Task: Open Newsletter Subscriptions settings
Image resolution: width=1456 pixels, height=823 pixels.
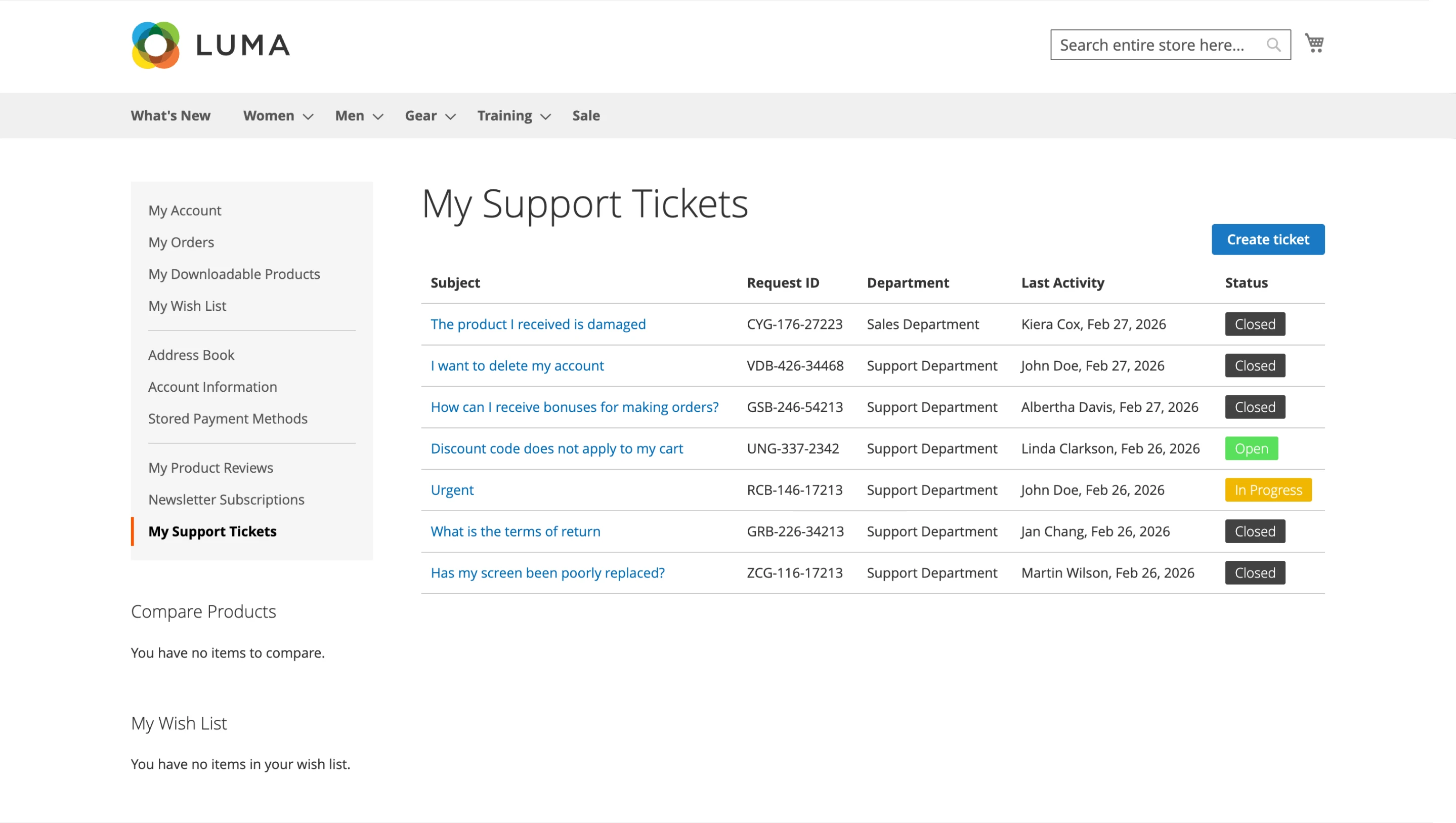Action: pyautogui.click(x=226, y=500)
